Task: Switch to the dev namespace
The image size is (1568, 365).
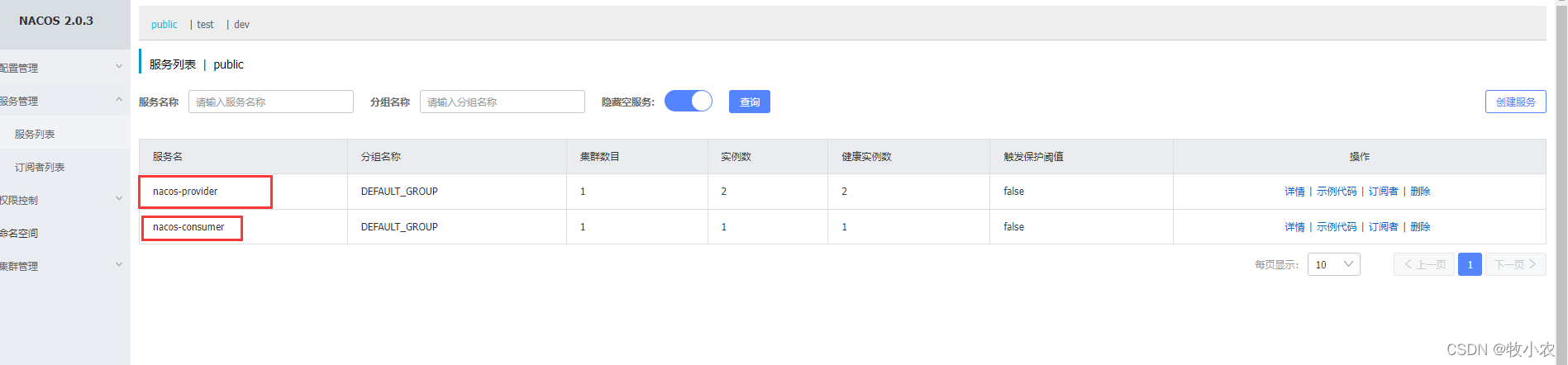Action: [241, 25]
